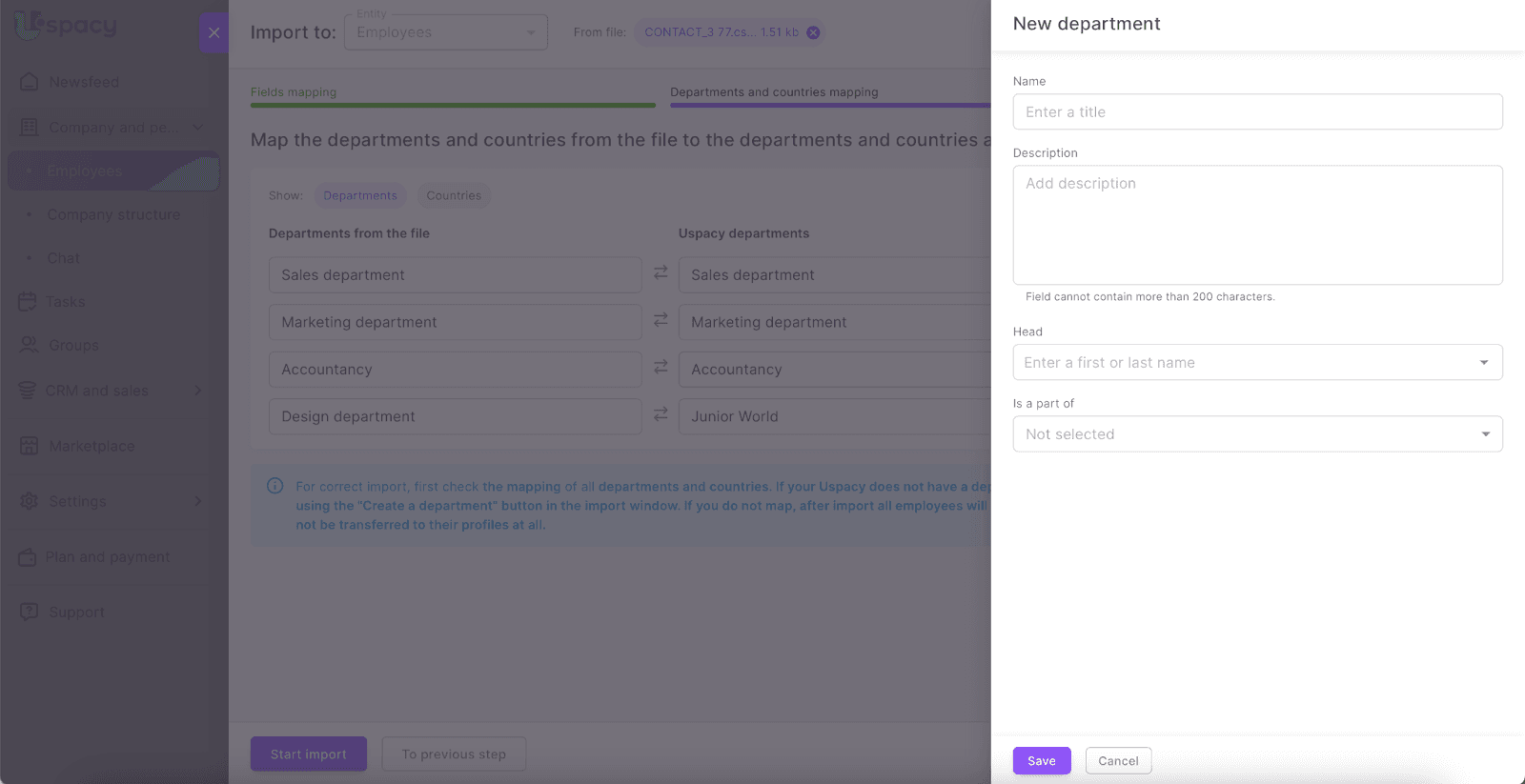Viewport: 1525px width, 784px height.
Task: Click the Support help icon
Action: (x=30, y=612)
